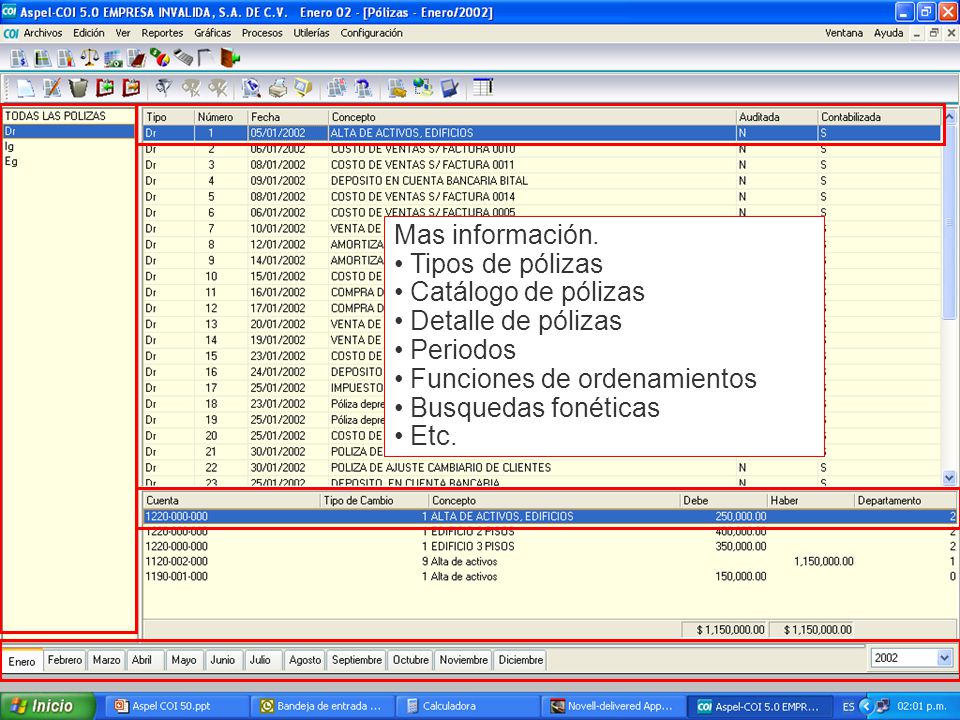The width and height of the screenshot is (960, 720).
Task: Sort by the Fecha column header
Action: click(288, 117)
